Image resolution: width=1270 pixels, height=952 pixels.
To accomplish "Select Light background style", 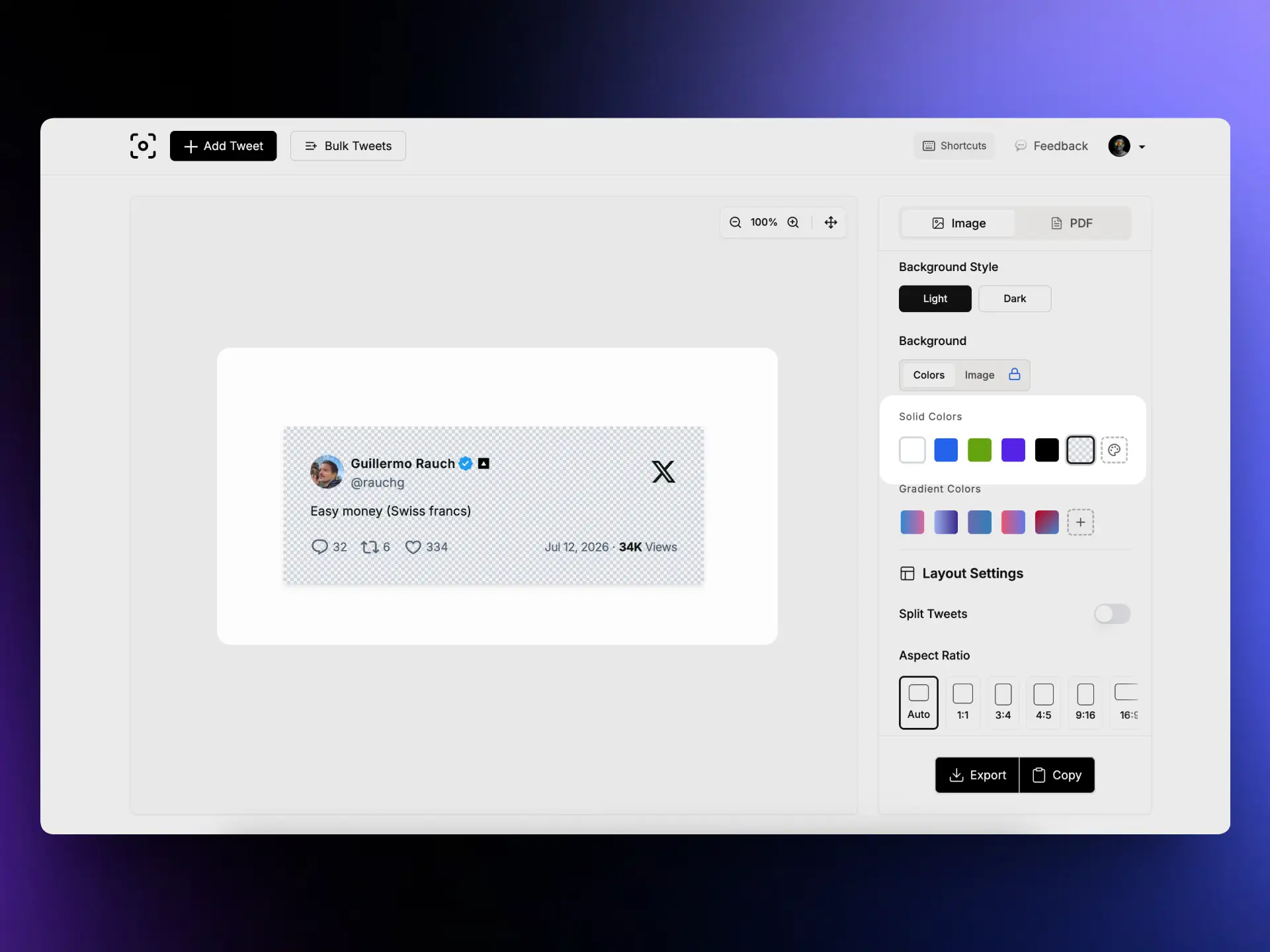I will point(935,299).
